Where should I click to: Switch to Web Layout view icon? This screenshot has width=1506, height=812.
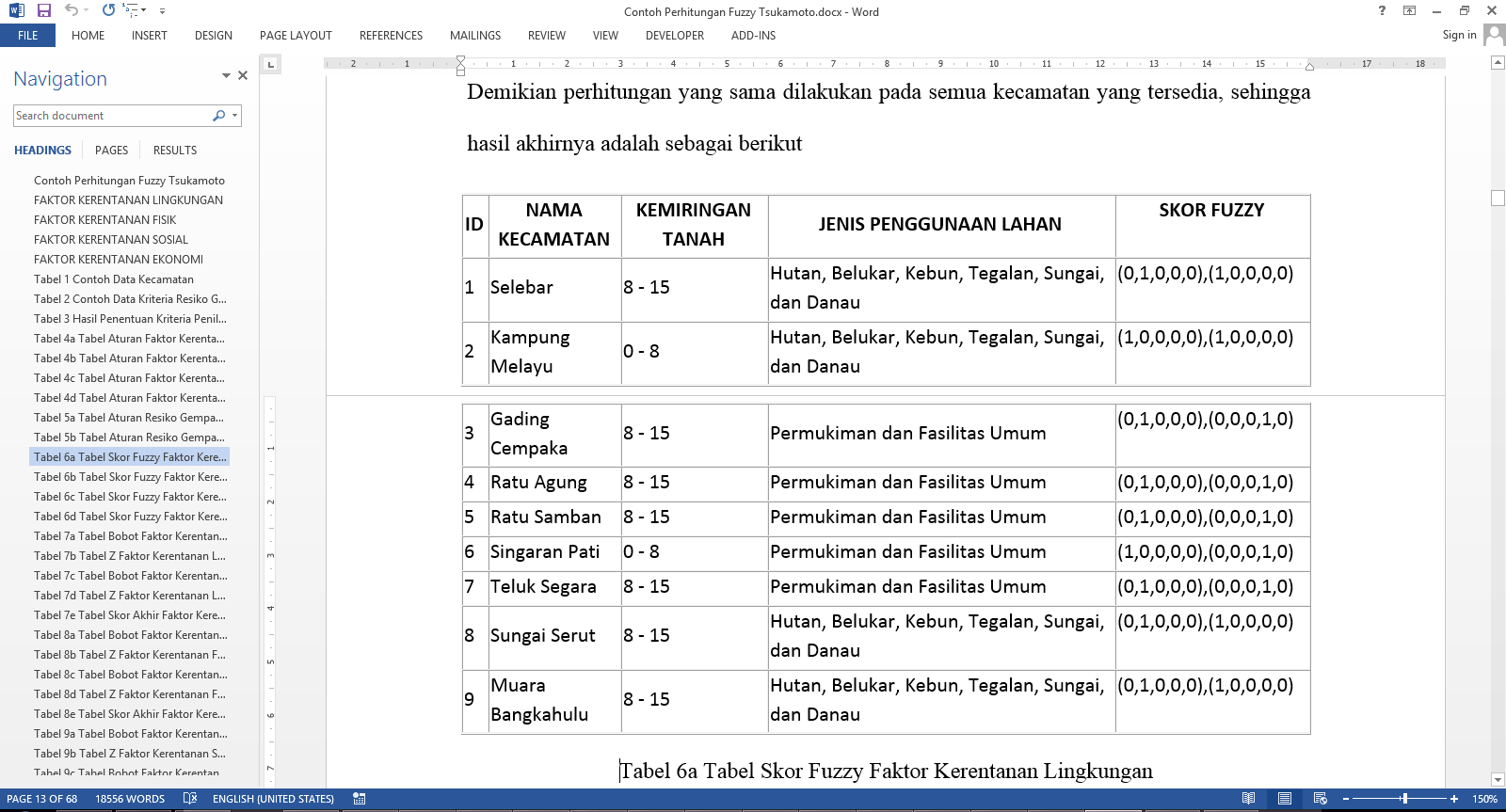(x=1320, y=799)
